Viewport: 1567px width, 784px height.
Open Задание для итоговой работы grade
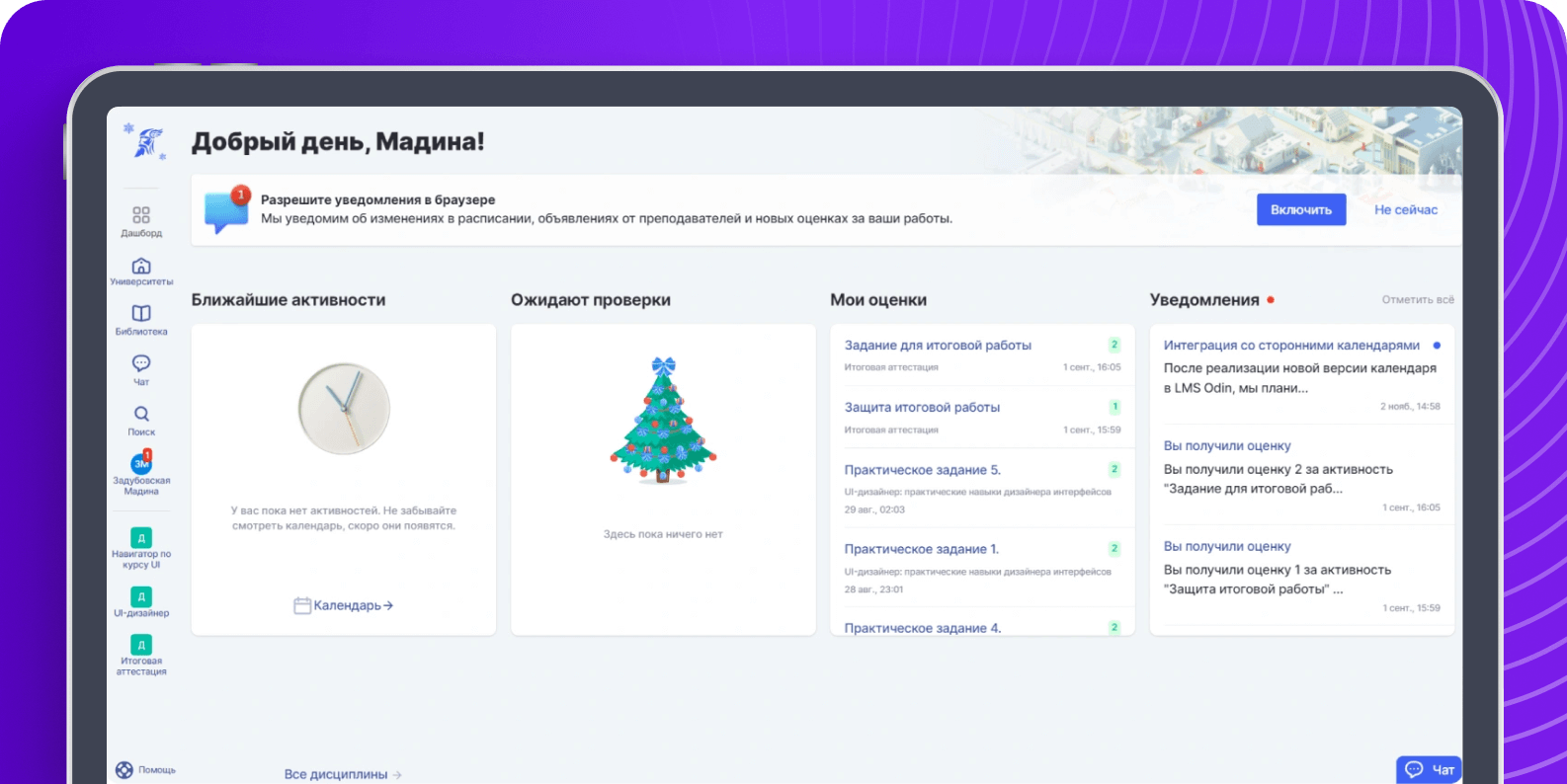click(x=938, y=345)
